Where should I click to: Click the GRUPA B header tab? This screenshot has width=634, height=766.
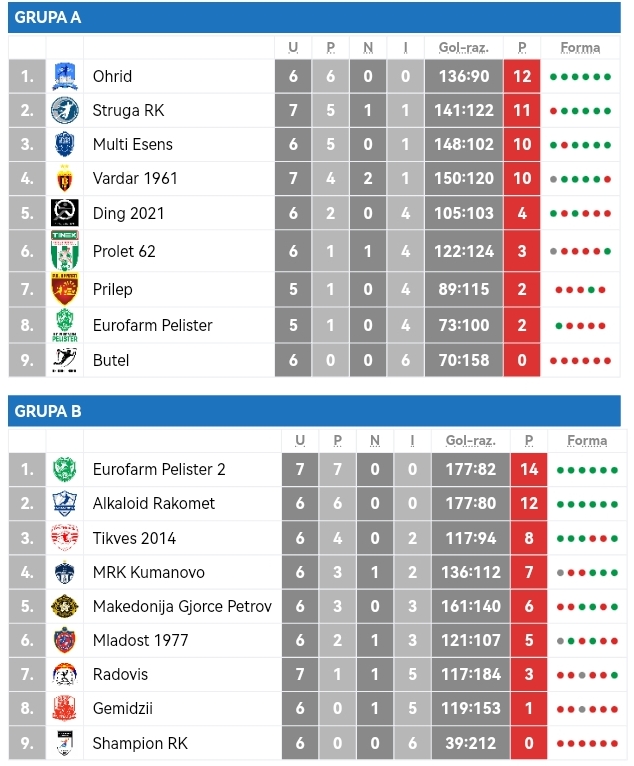tap(48, 411)
